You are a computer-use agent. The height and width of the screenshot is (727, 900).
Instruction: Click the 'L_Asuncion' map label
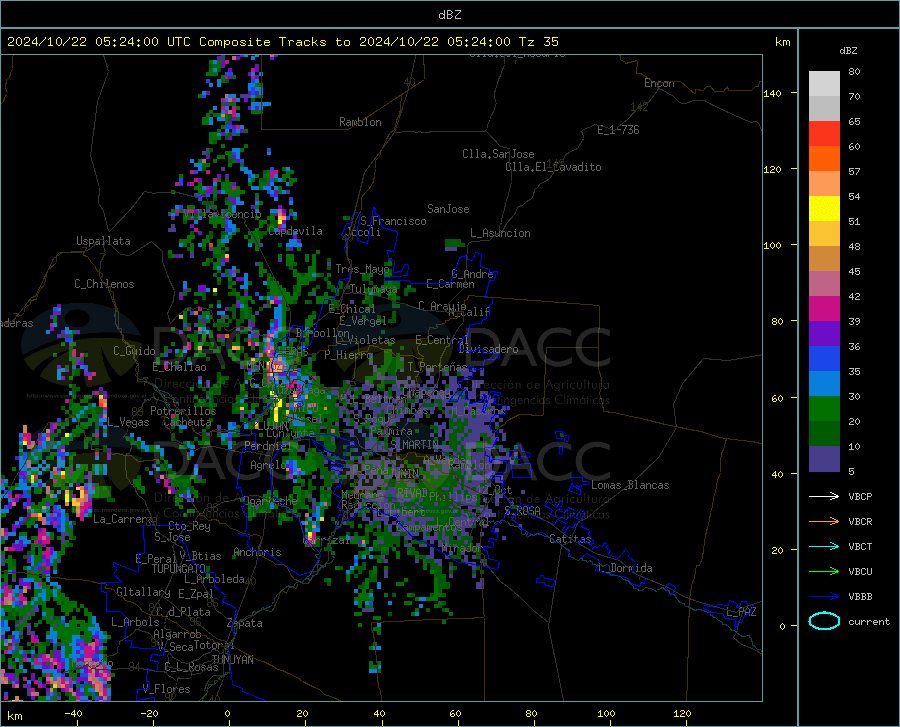(500, 233)
